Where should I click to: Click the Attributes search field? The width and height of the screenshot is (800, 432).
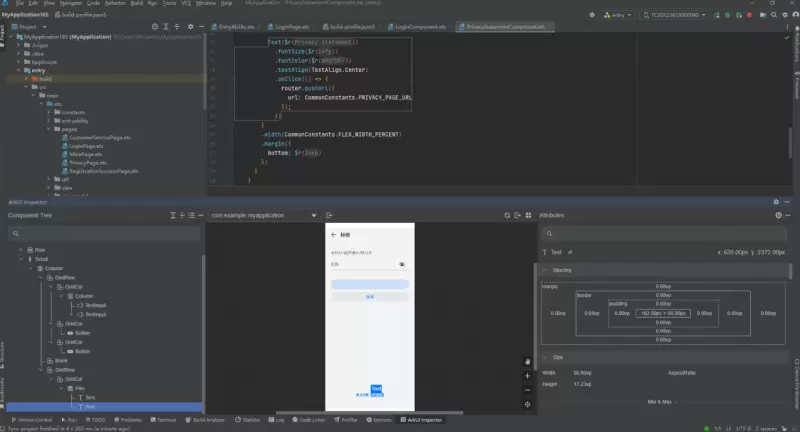tap(660, 234)
